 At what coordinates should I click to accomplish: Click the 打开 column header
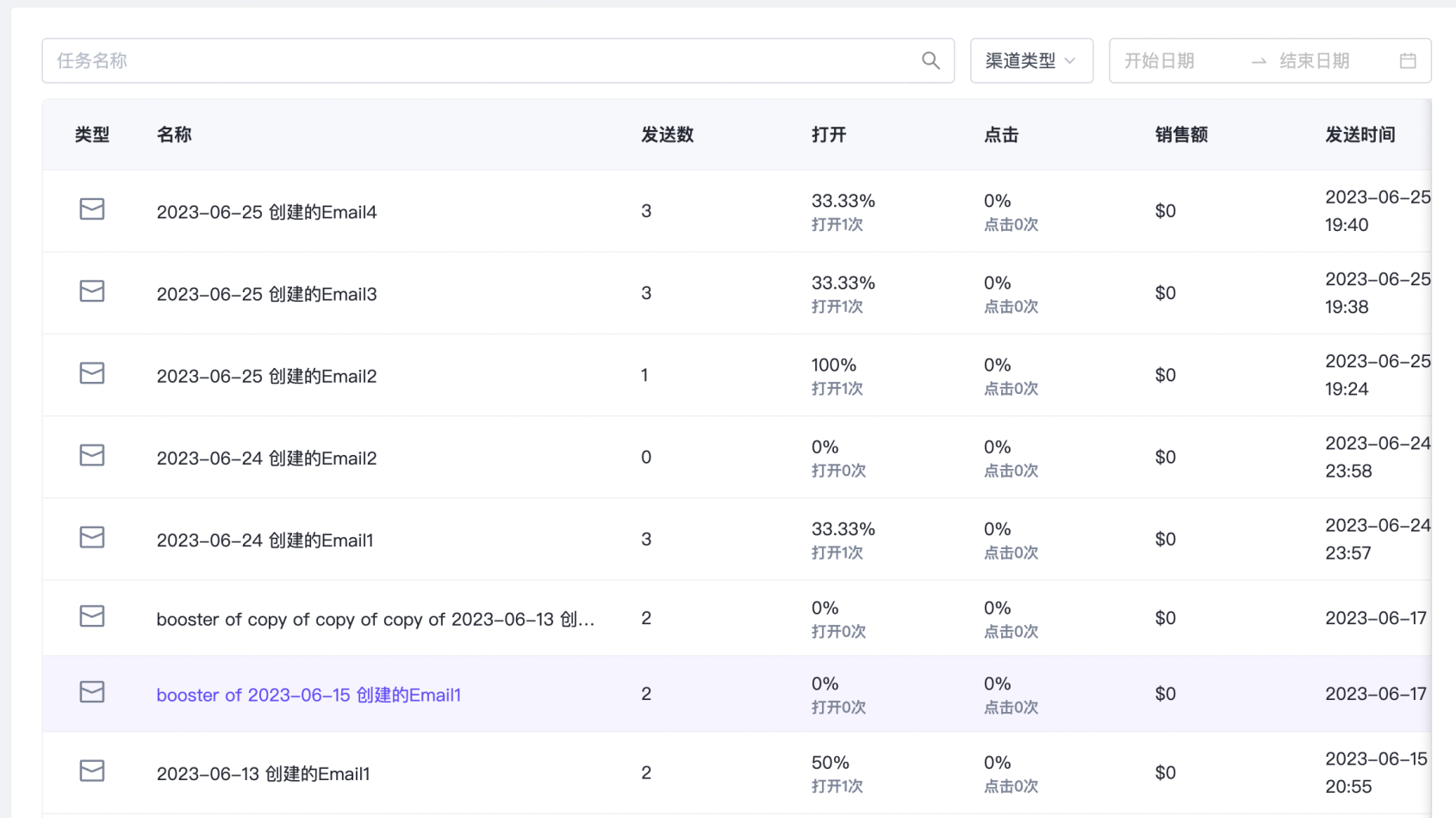pyautogui.click(x=829, y=134)
